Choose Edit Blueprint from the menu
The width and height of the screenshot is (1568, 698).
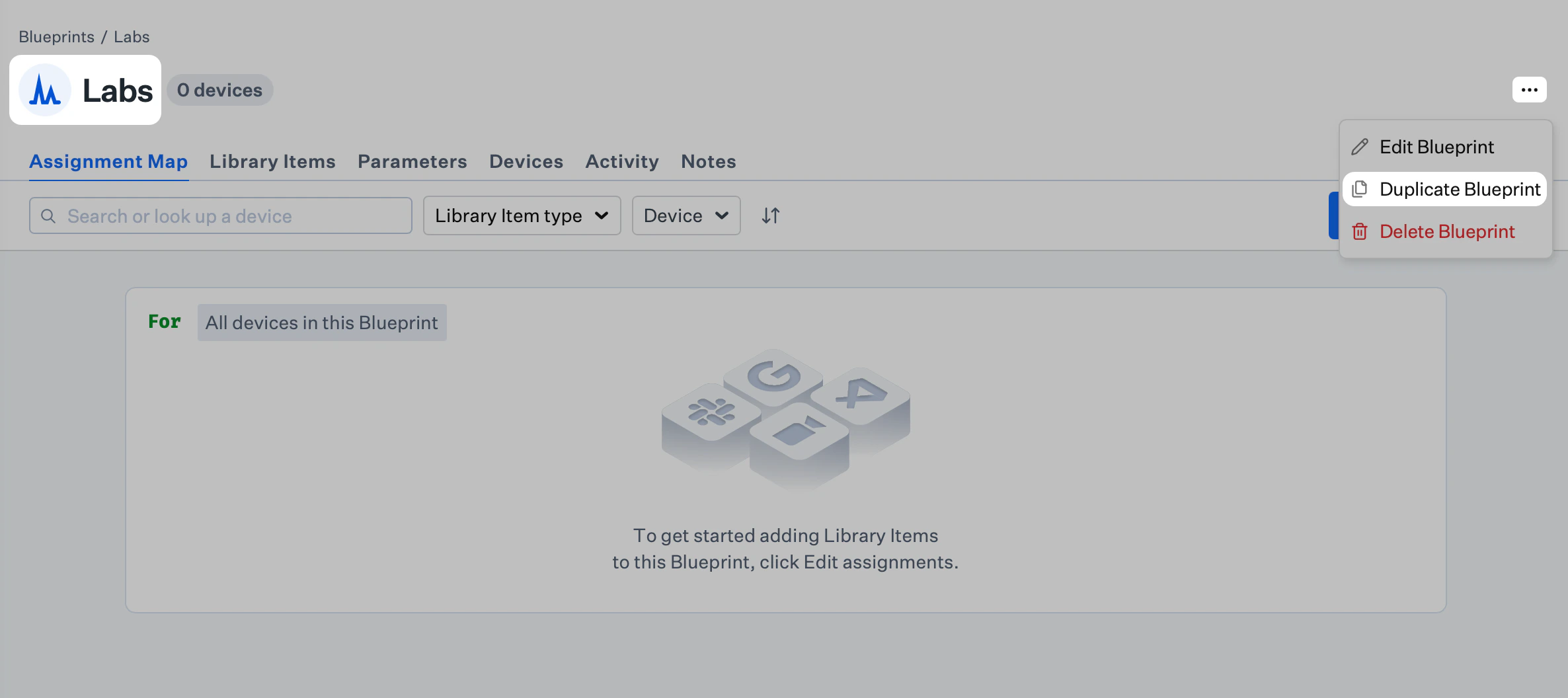(1437, 146)
